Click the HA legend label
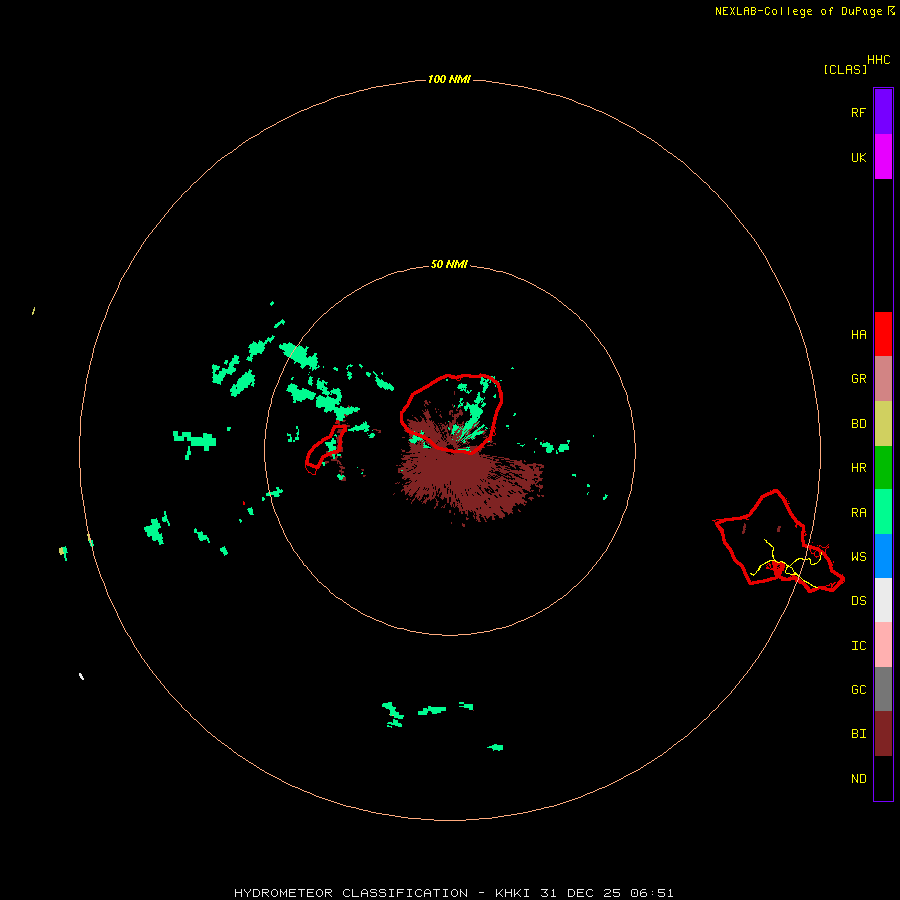Screen dimensions: 900x900 858,335
